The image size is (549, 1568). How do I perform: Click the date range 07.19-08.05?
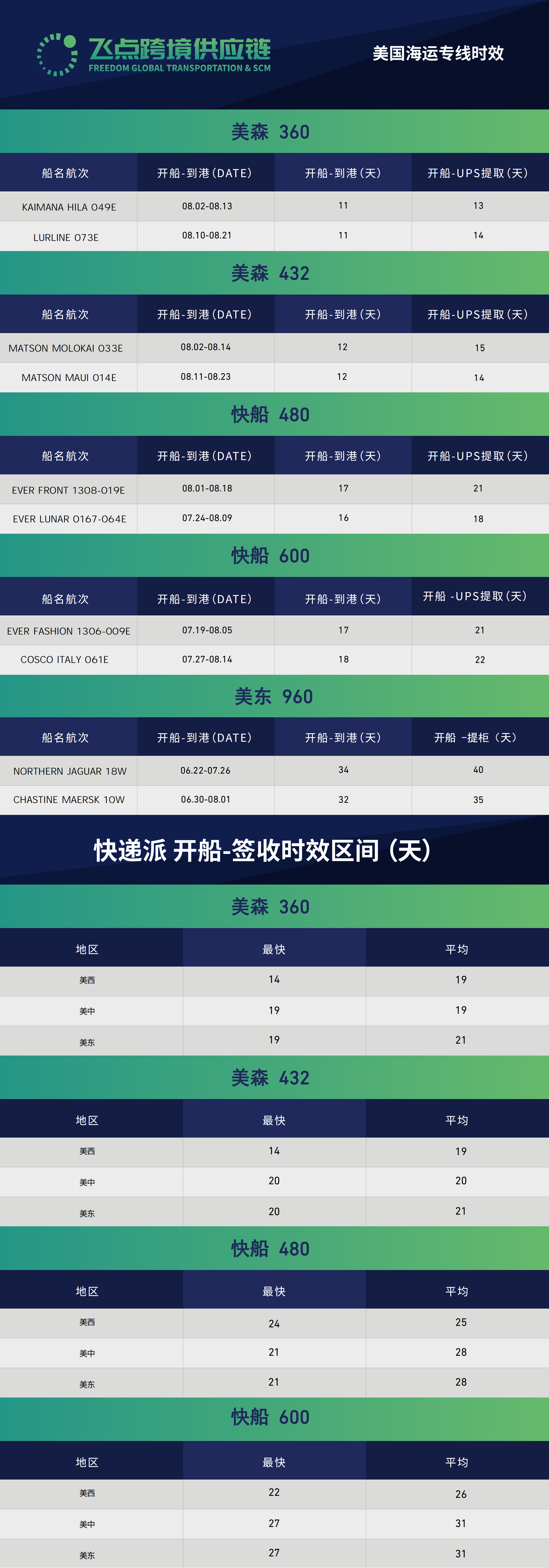pos(207,630)
